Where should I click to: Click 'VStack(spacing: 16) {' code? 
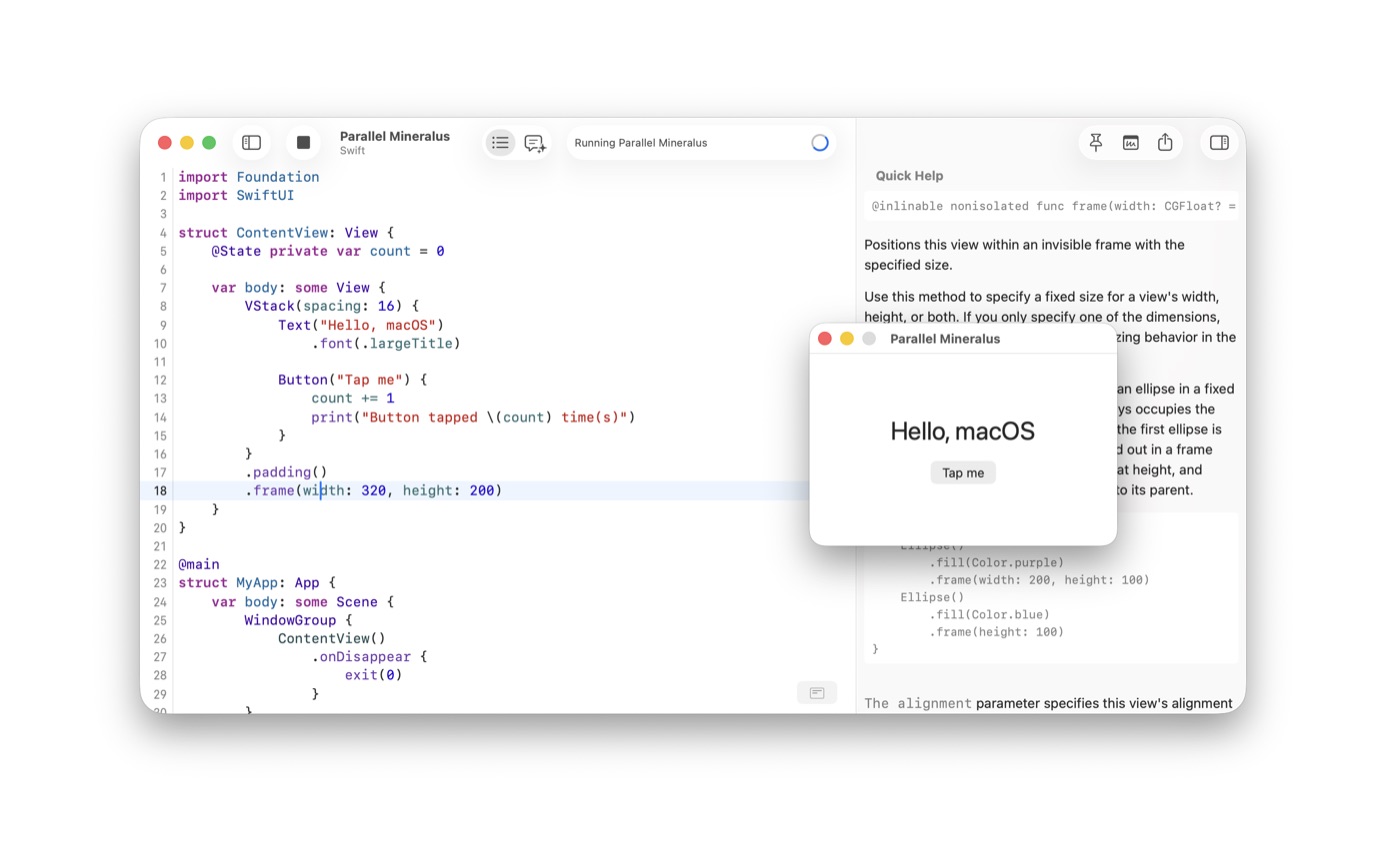(x=332, y=307)
